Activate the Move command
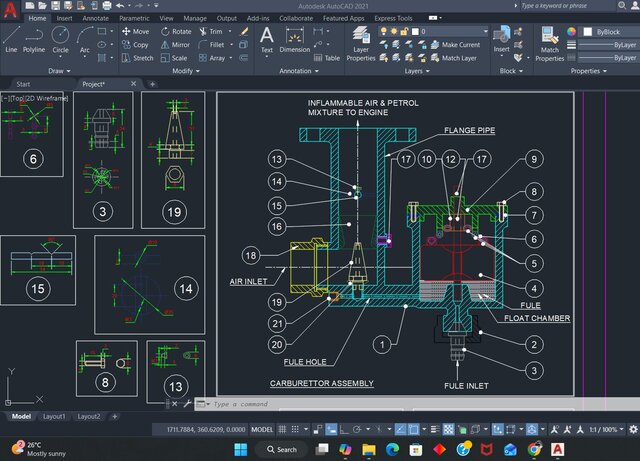The image size is (640, 461). click(136, 31)
